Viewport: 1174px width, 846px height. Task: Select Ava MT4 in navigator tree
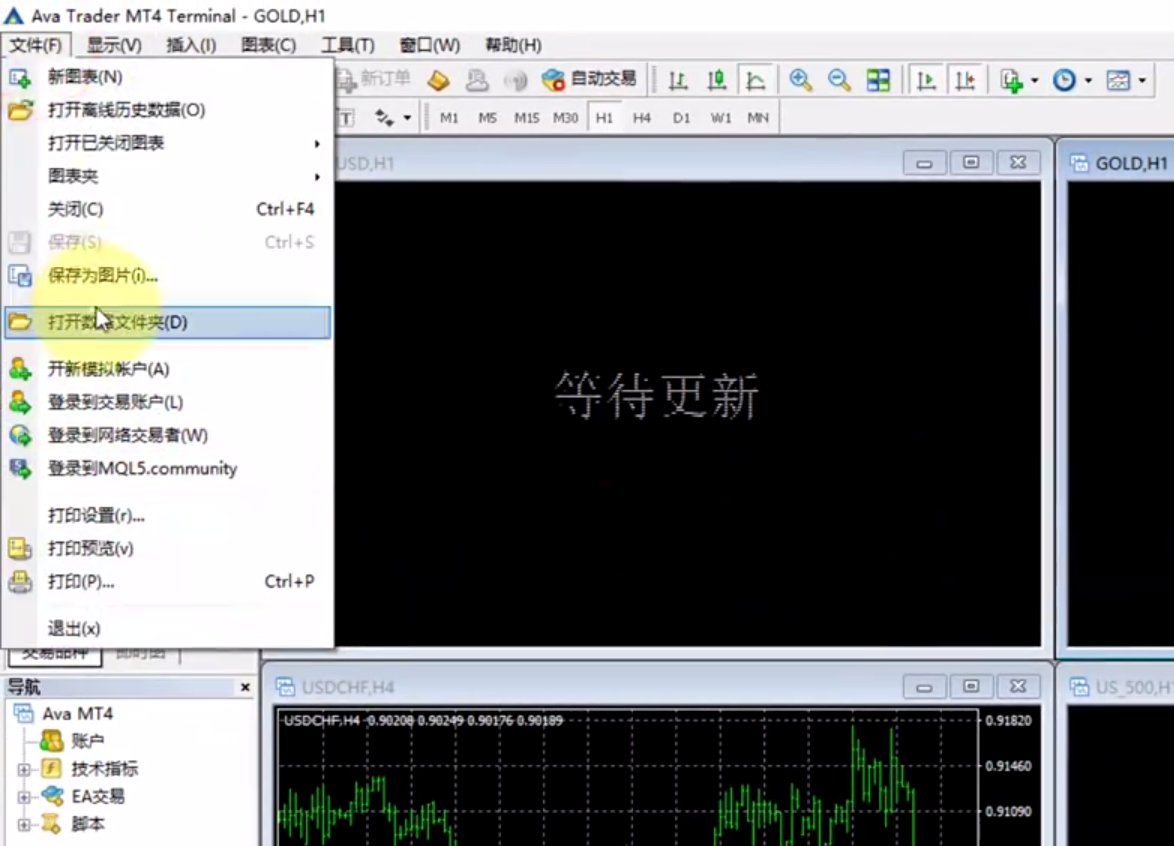77,713
